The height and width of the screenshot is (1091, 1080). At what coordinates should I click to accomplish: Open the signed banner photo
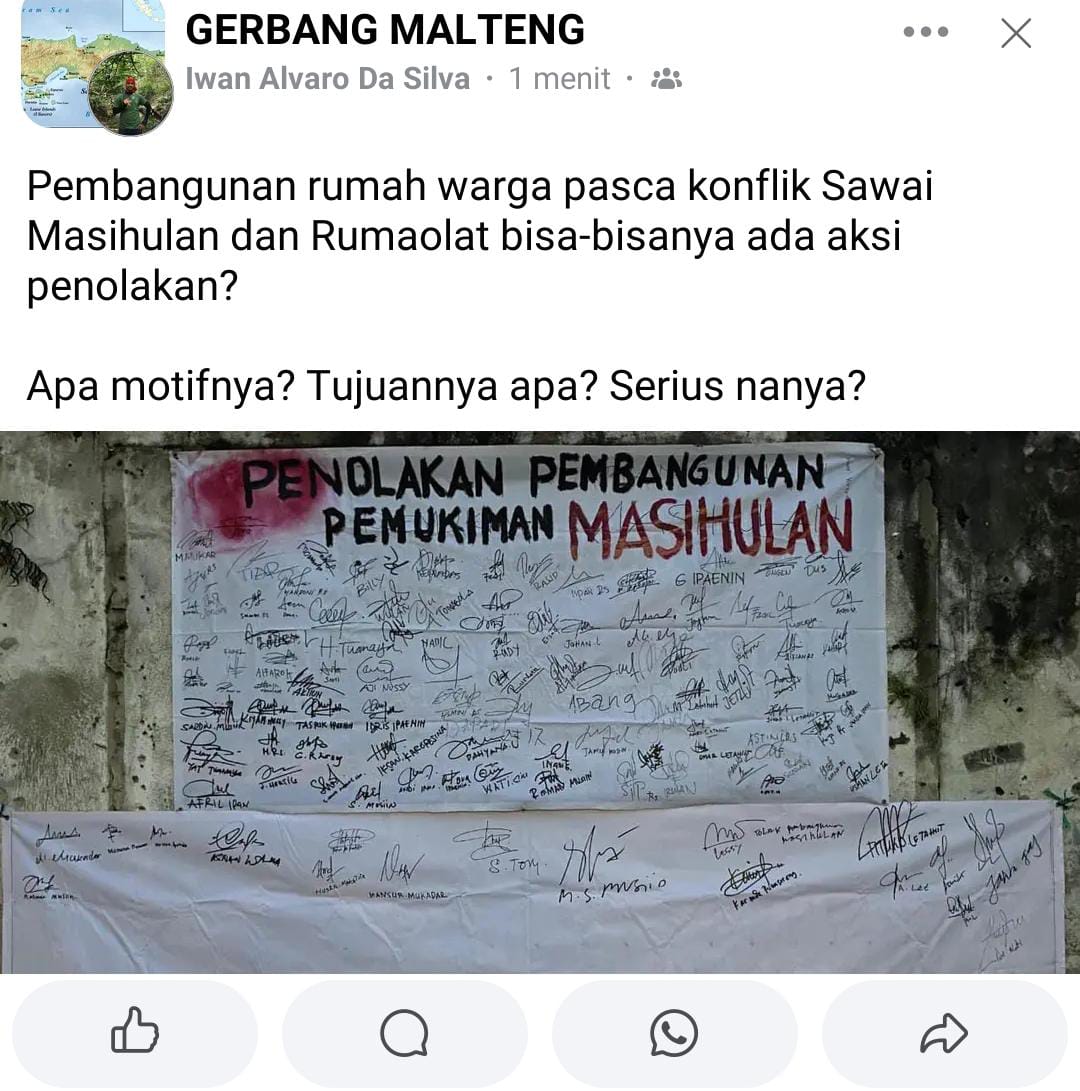pos(540,702)
